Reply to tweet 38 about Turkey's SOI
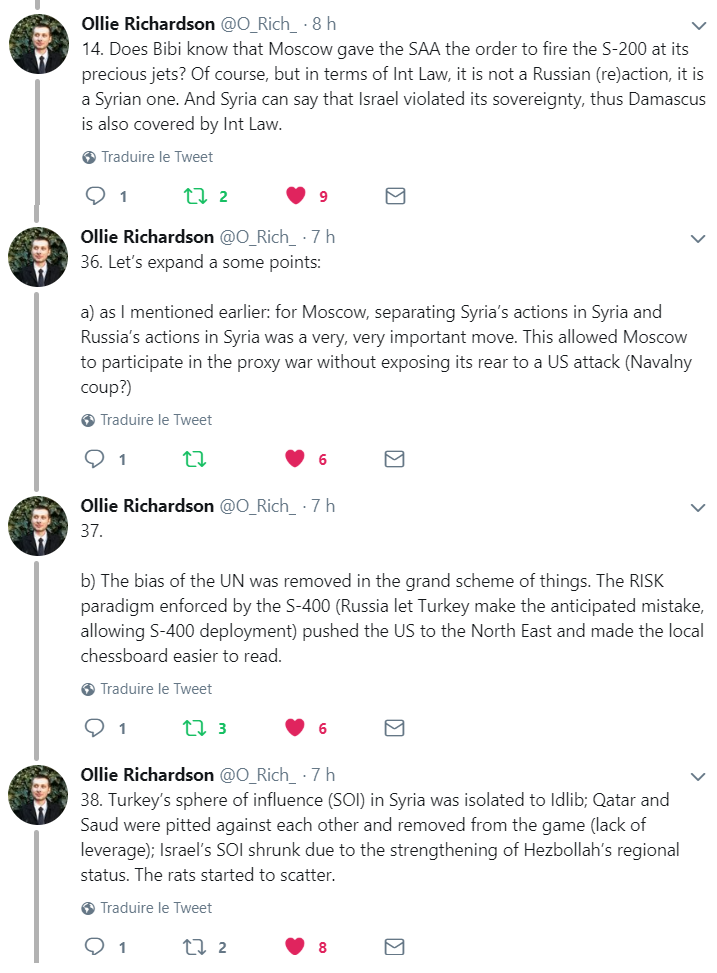This screenshot has height=973, width=717. click(96, 946)
